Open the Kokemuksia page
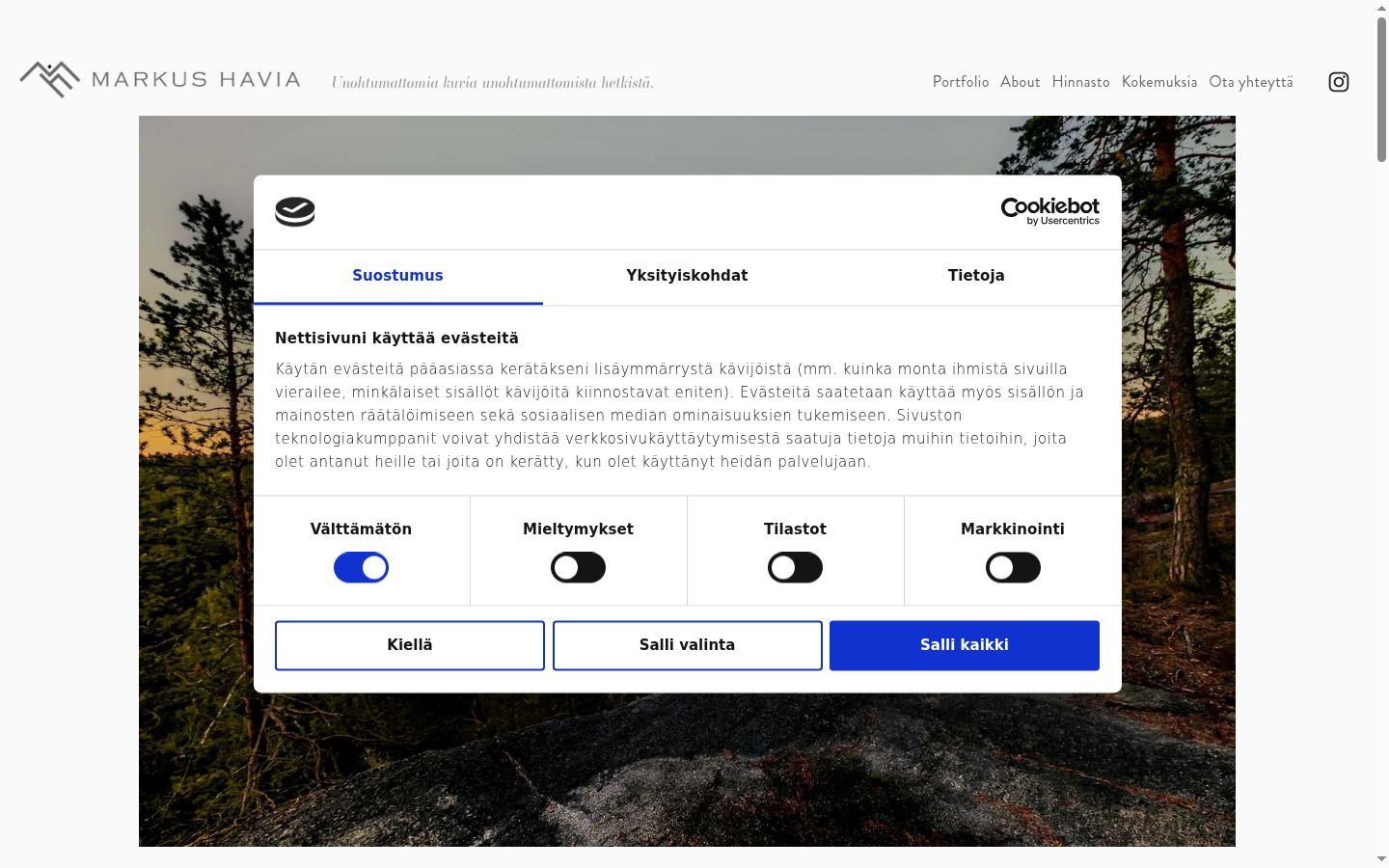Viewport: 1389px width, 868px height. 1159,82
